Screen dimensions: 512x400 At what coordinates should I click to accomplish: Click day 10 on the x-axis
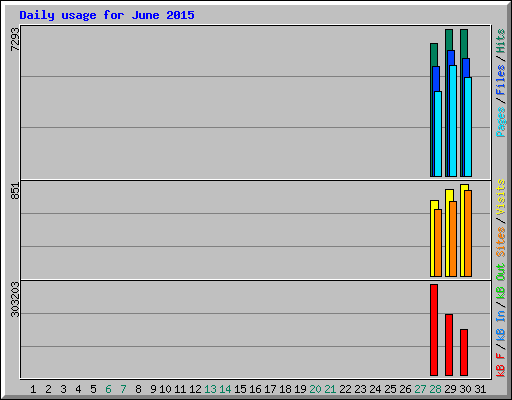pyautogui.click(x=165, y=389)
